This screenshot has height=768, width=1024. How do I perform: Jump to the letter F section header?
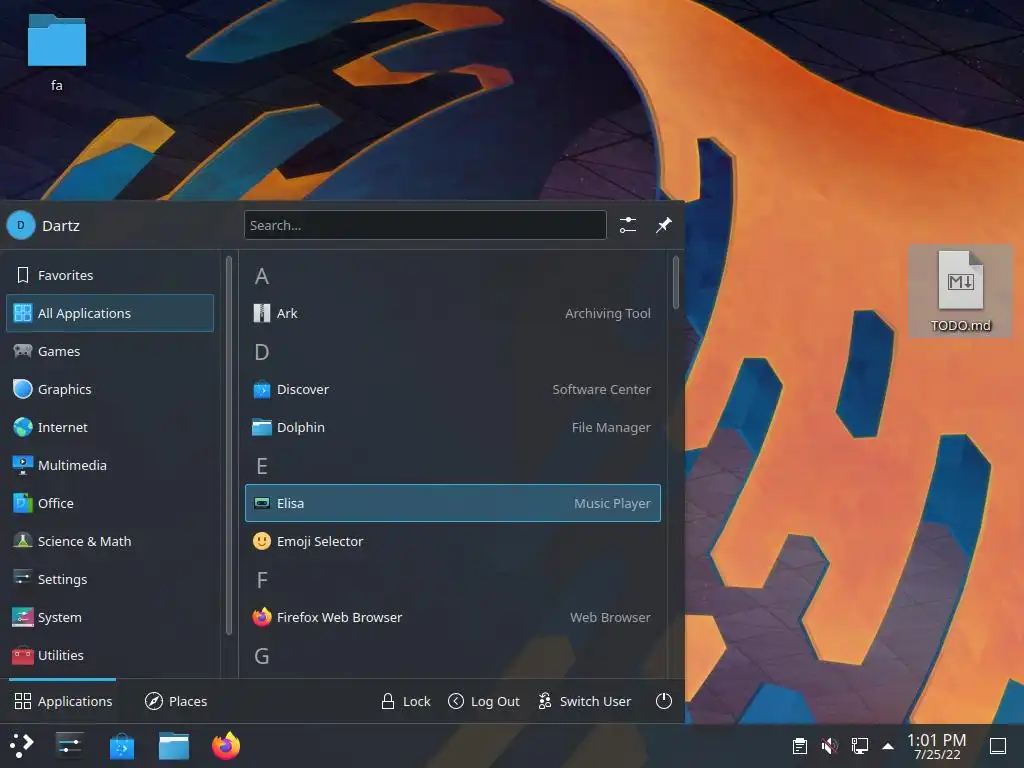coord(261,579)
